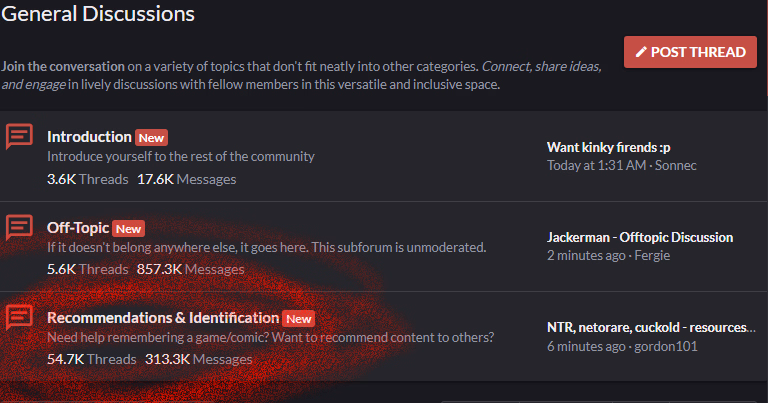Click the New badge beside Off-Topic

[x=129, y=228]
